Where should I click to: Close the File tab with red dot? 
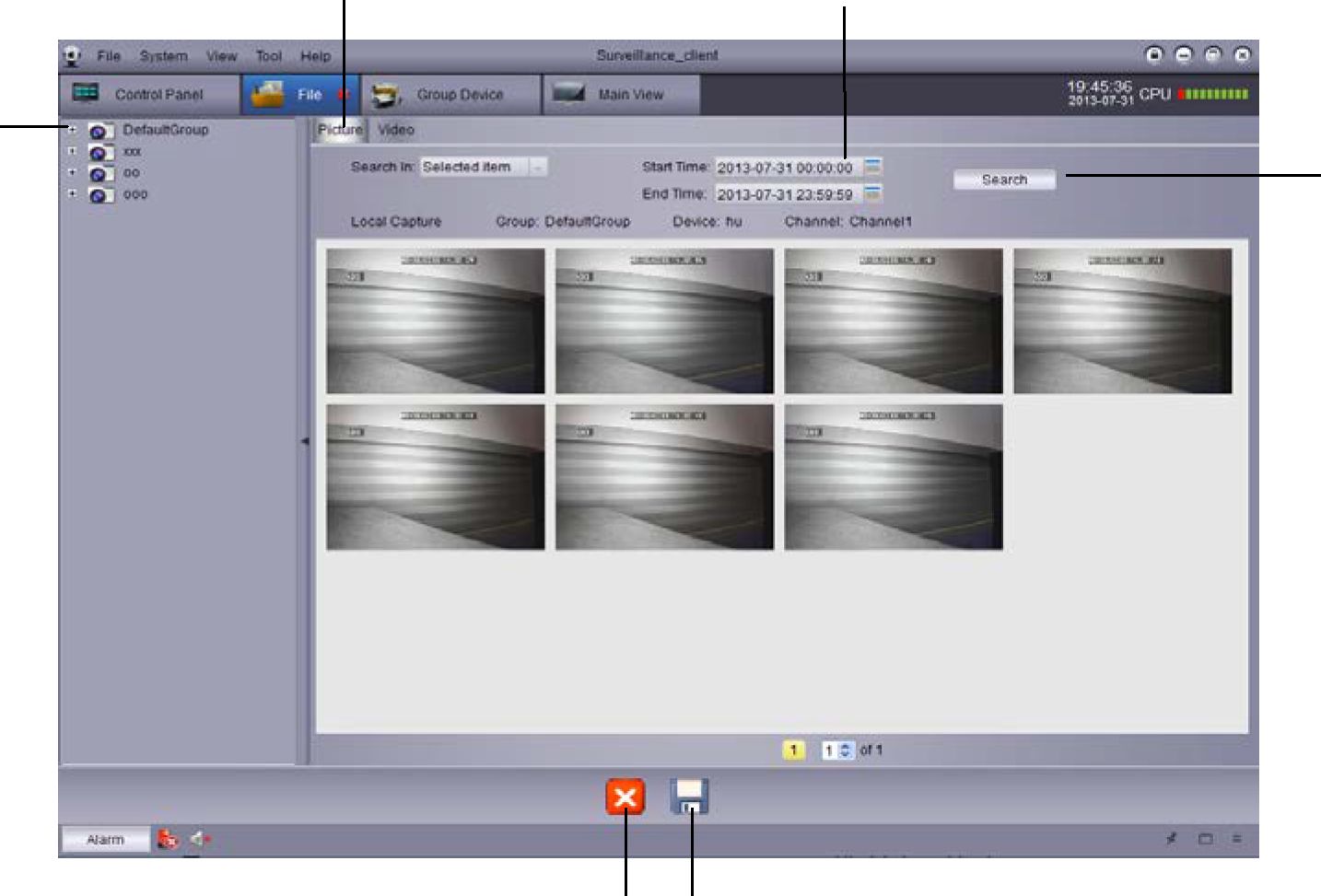343,95
